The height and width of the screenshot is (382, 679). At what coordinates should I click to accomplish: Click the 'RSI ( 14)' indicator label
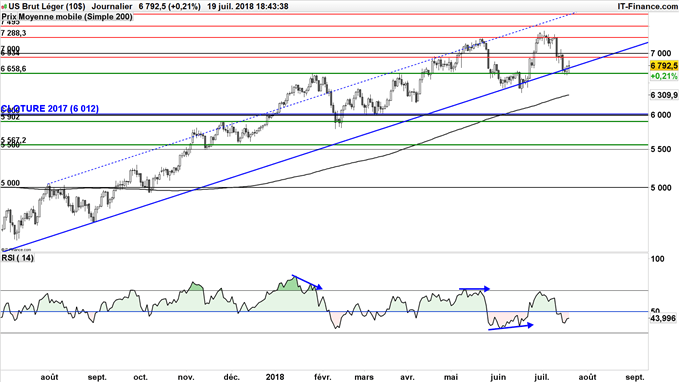17,258
